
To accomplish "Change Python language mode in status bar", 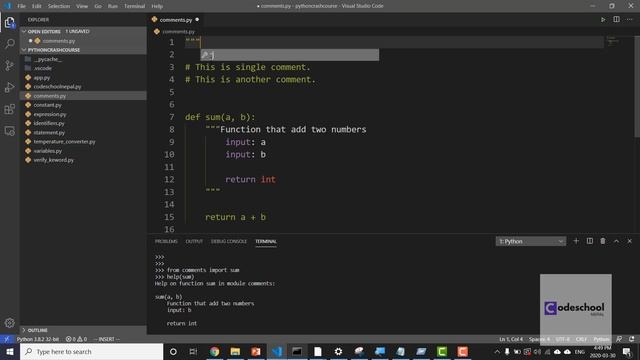I will [601, 339].
